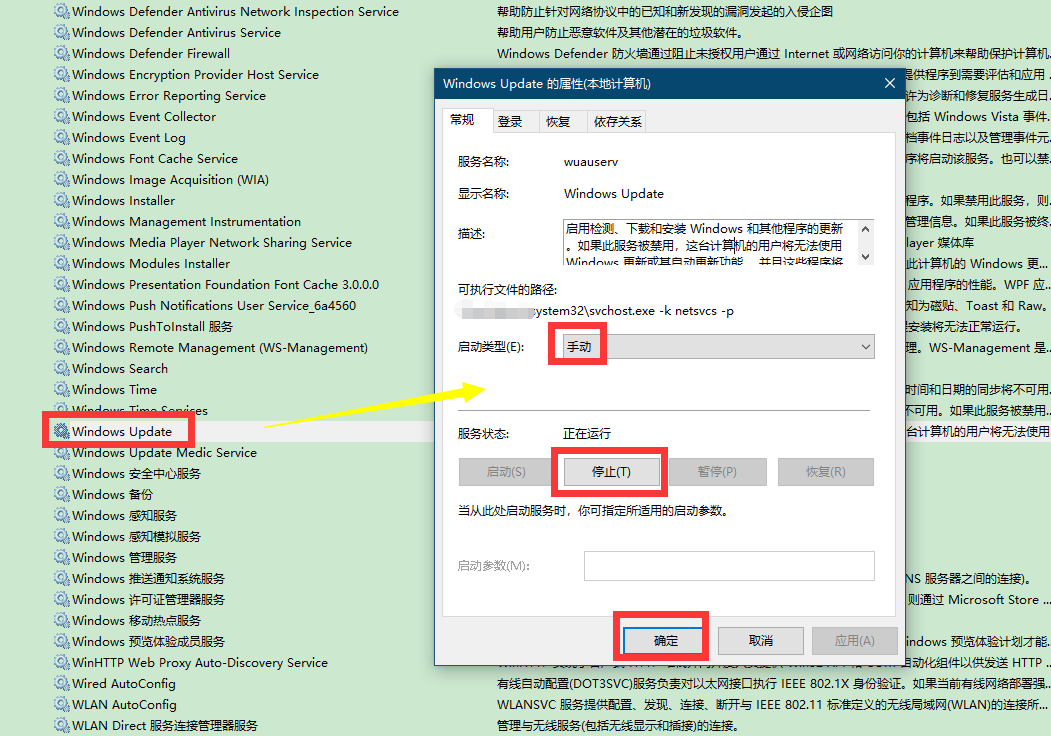Image resolution: width=1051 pixels, height=736 pixels.
Task: Click the gear icon beside Windows Installer
Action: tap(62, 200)
